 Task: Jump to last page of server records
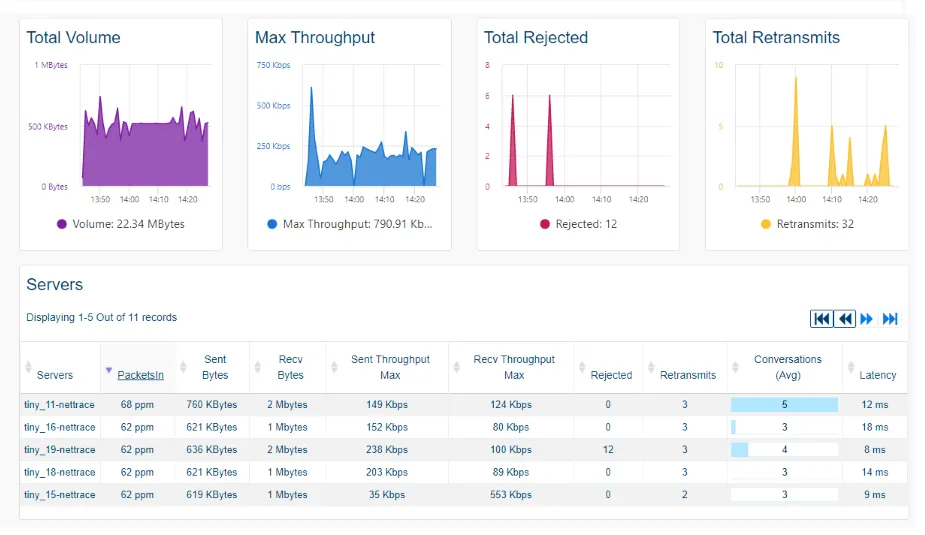tap(890, 318)
